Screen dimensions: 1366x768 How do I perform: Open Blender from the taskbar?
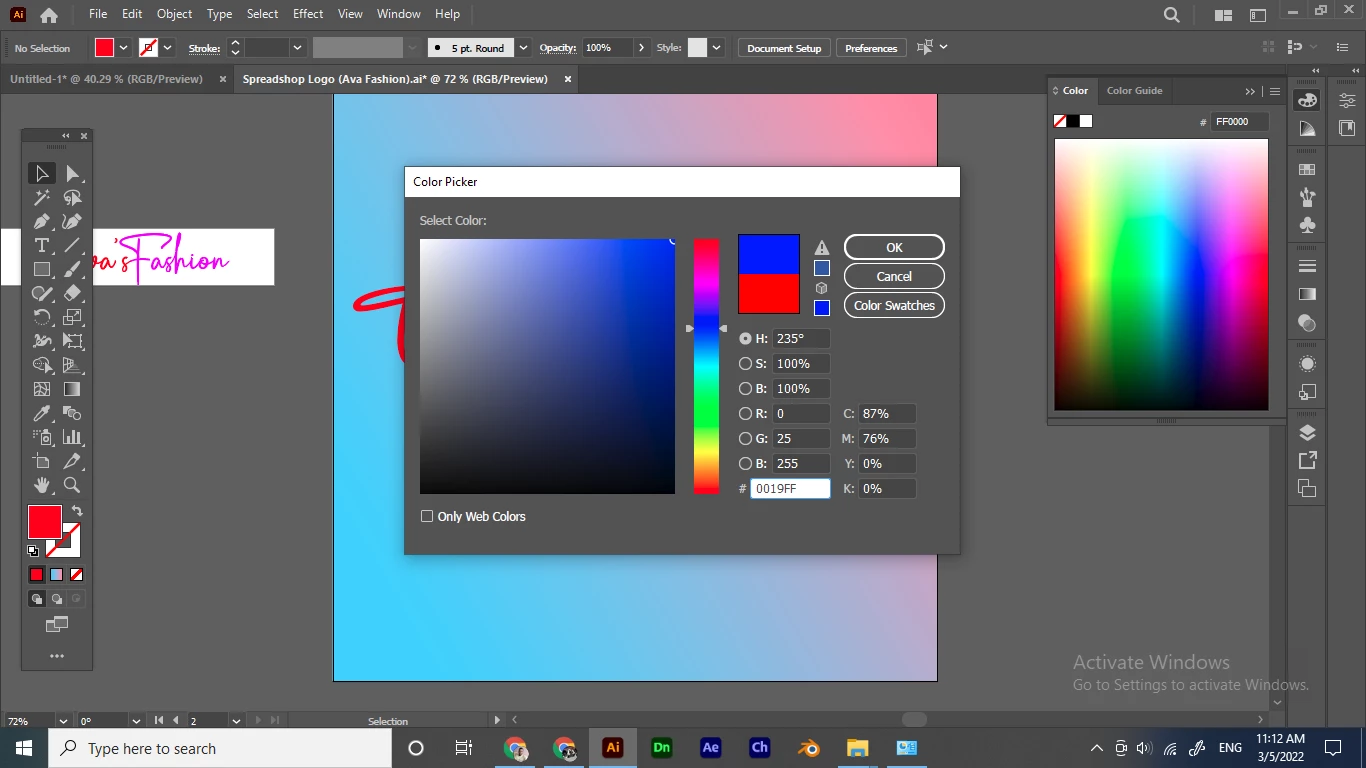point(808,748)
